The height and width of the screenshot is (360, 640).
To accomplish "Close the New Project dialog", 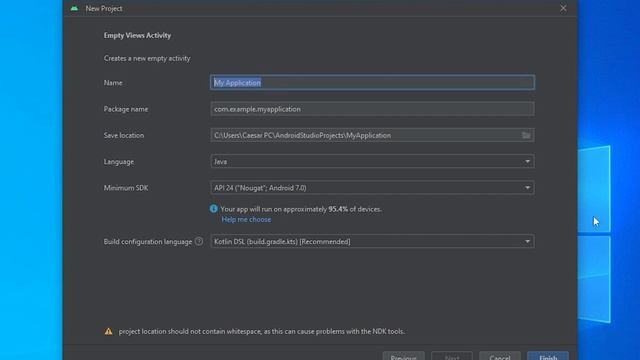I will tap(563, 8).
